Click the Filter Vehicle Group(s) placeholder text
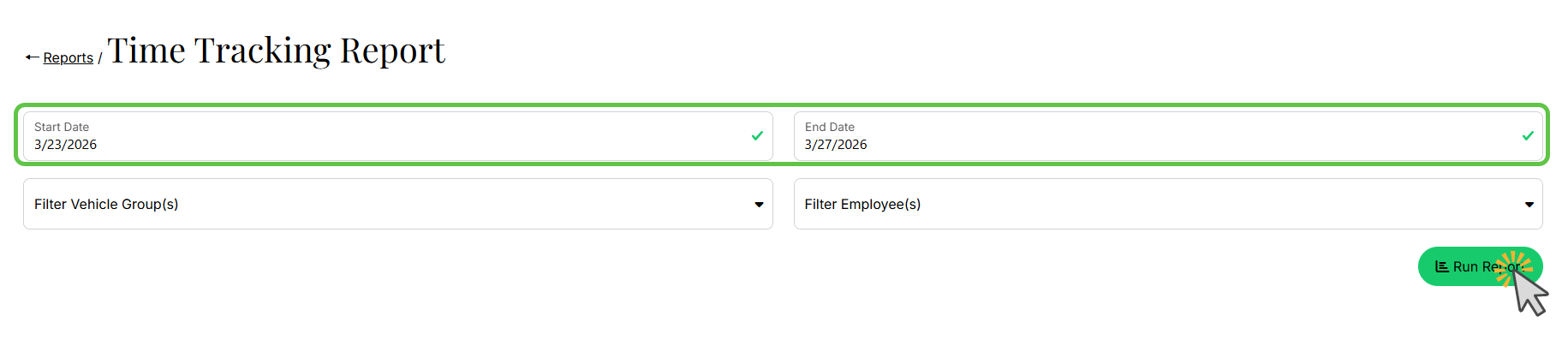 coord(106,204)
